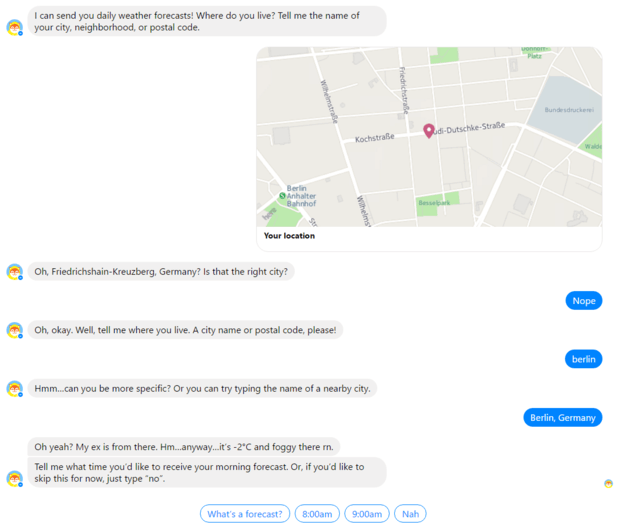Click the 'My ex is from there' message
Screen dimensions: 620x529
pos(184,447)
